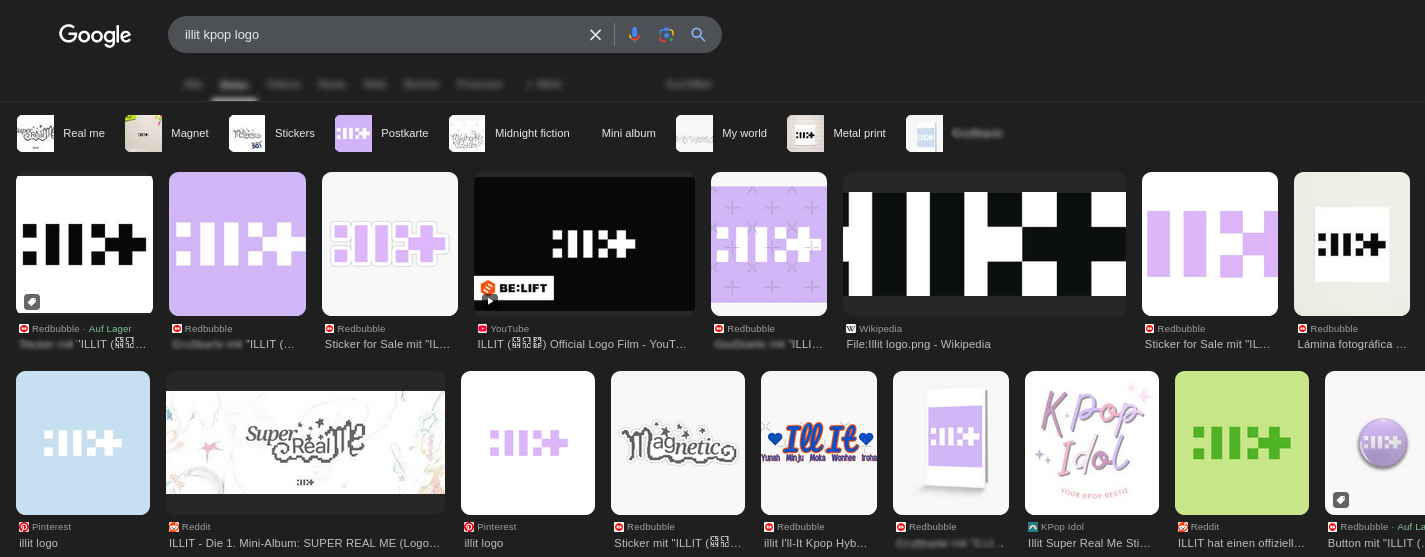Screen dimensions: 1425x557
Task: Open the wide Wikipedia Illit logo image
Action: [984, 244]
